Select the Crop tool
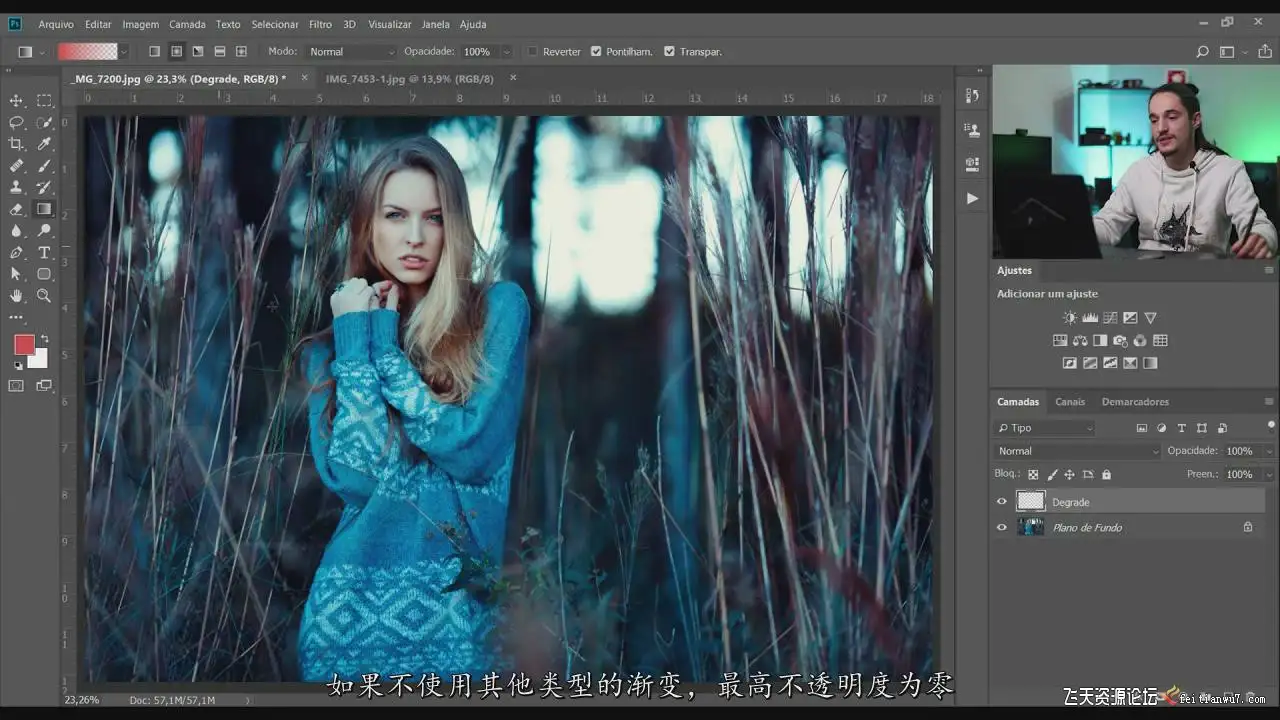 point(16,144)
